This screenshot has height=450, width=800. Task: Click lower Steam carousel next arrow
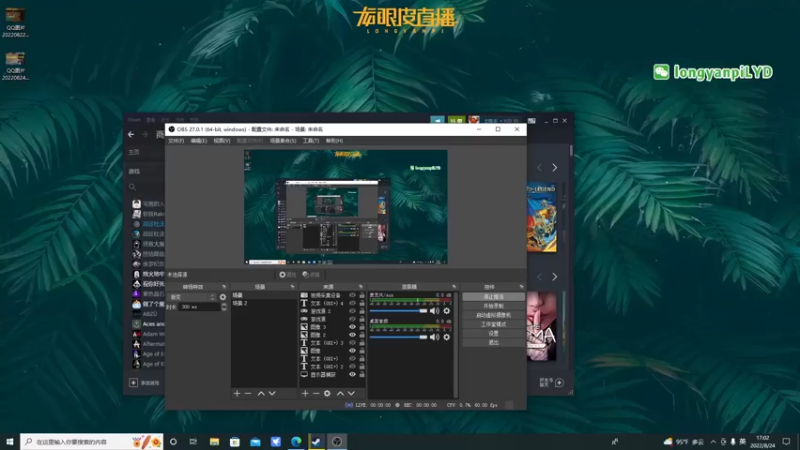pos(555,277)
